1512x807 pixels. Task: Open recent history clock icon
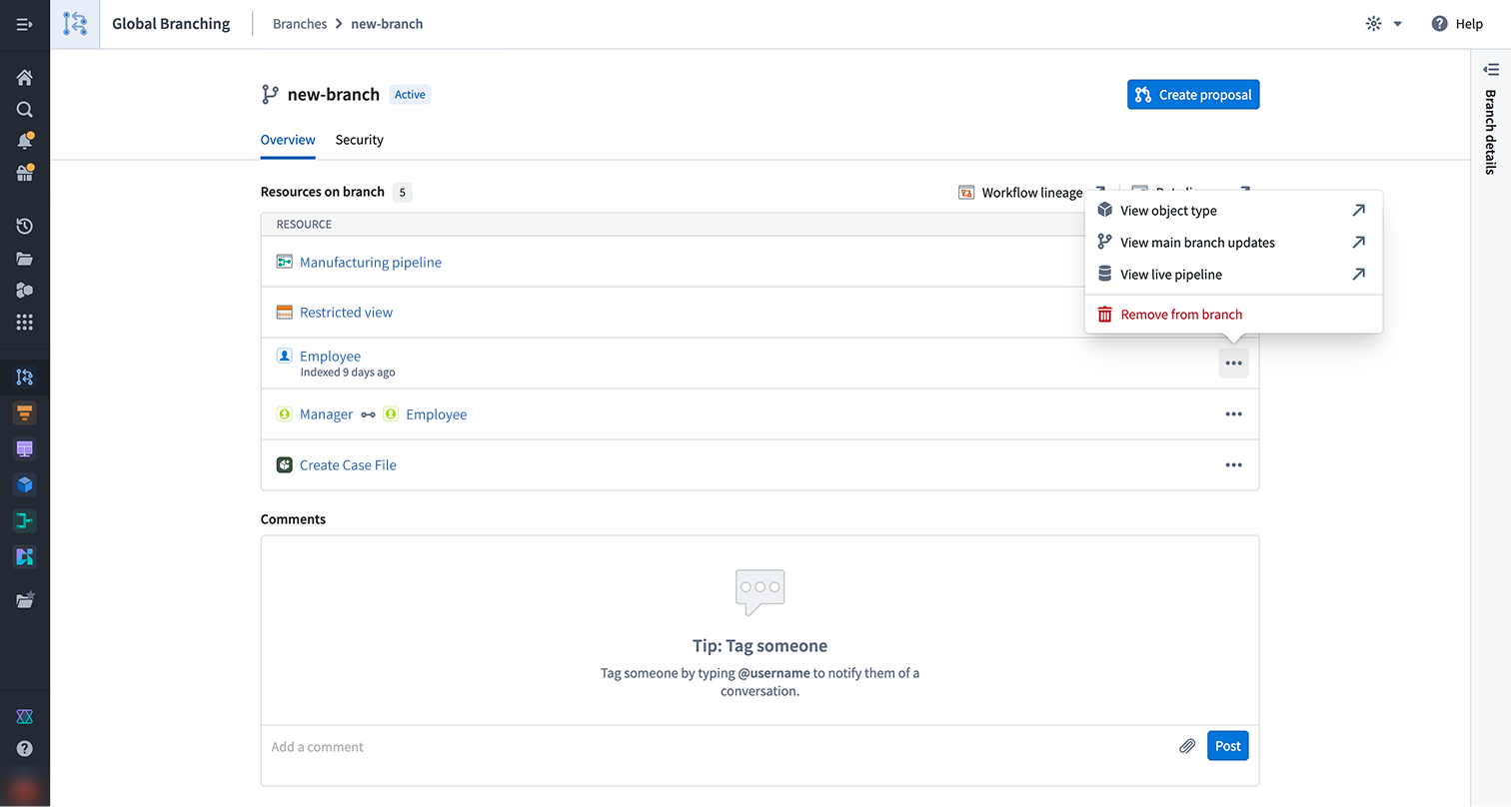tap(25, 227)
